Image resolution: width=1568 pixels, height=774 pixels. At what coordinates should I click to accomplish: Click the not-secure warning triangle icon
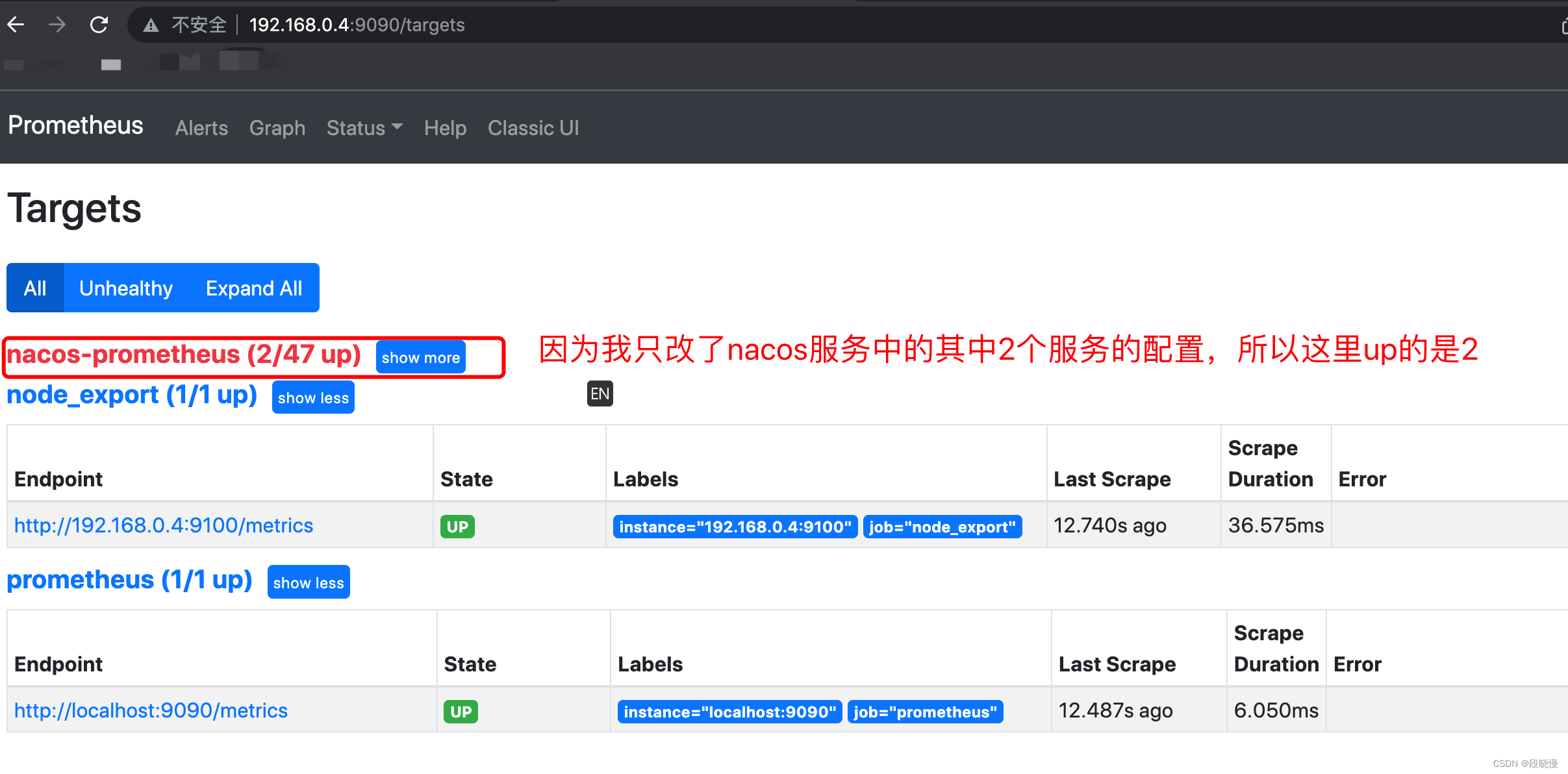click(151, 25)
